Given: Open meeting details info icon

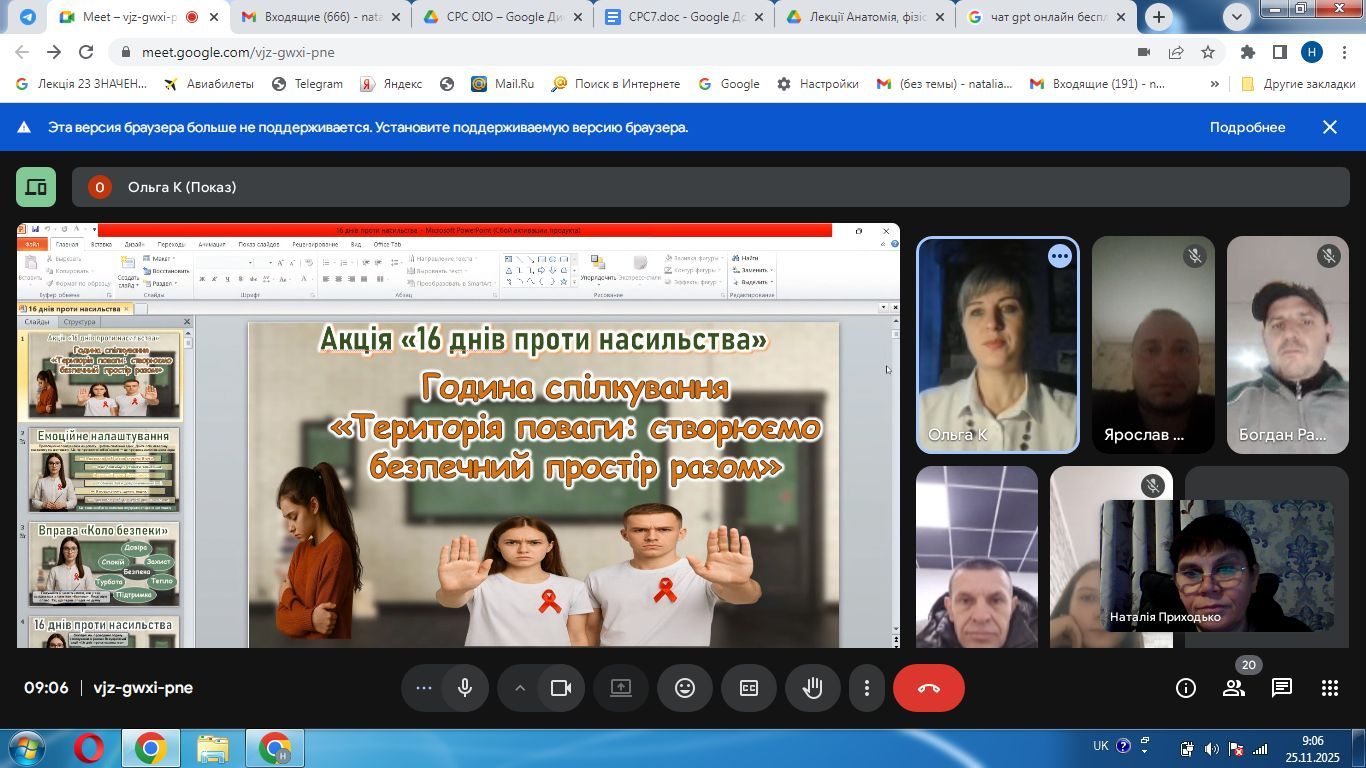Looking at the screenshot, I should click(1186, 688).
